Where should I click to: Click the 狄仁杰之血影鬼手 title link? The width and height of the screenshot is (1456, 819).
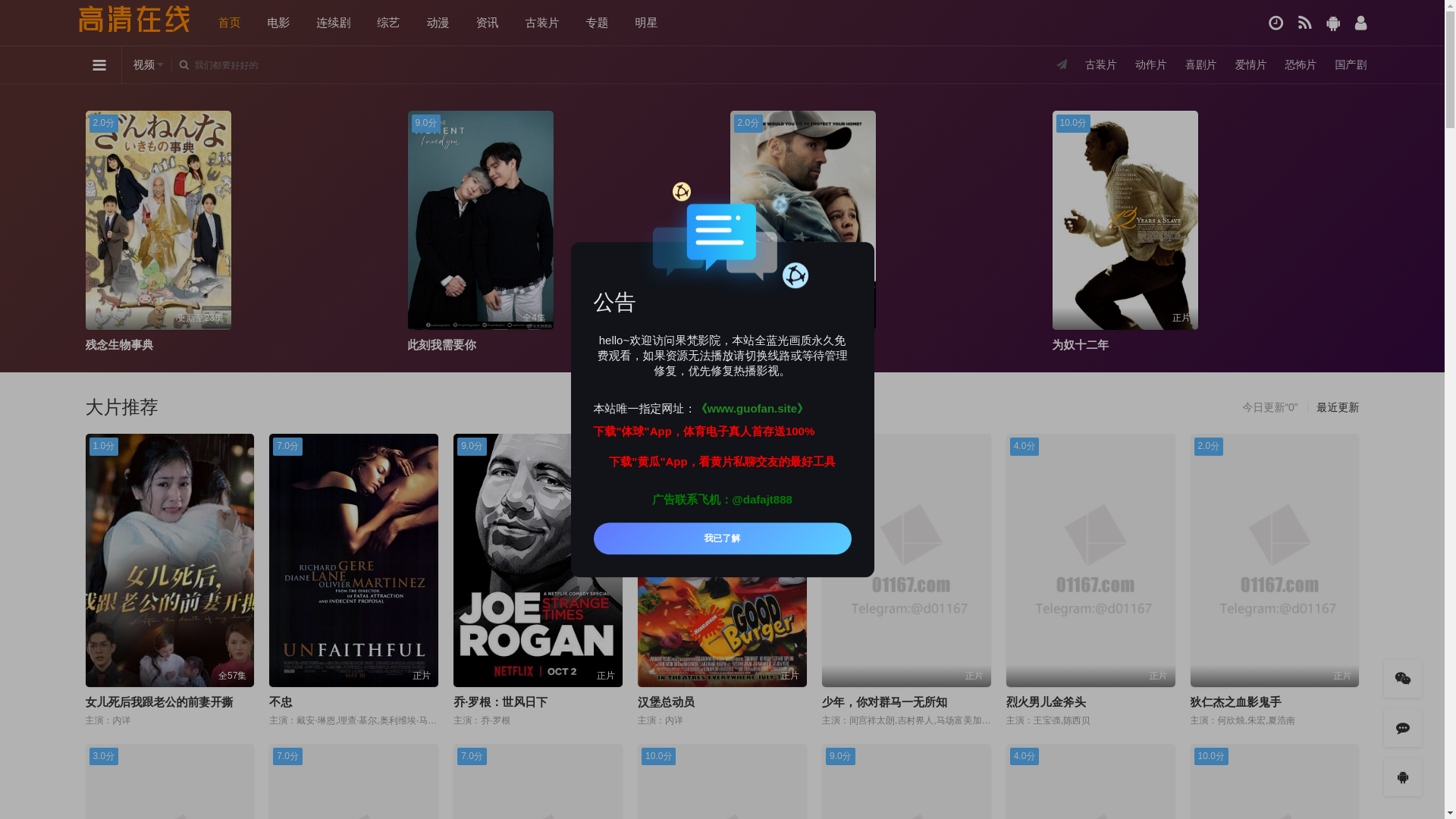tap(1236, 702)
